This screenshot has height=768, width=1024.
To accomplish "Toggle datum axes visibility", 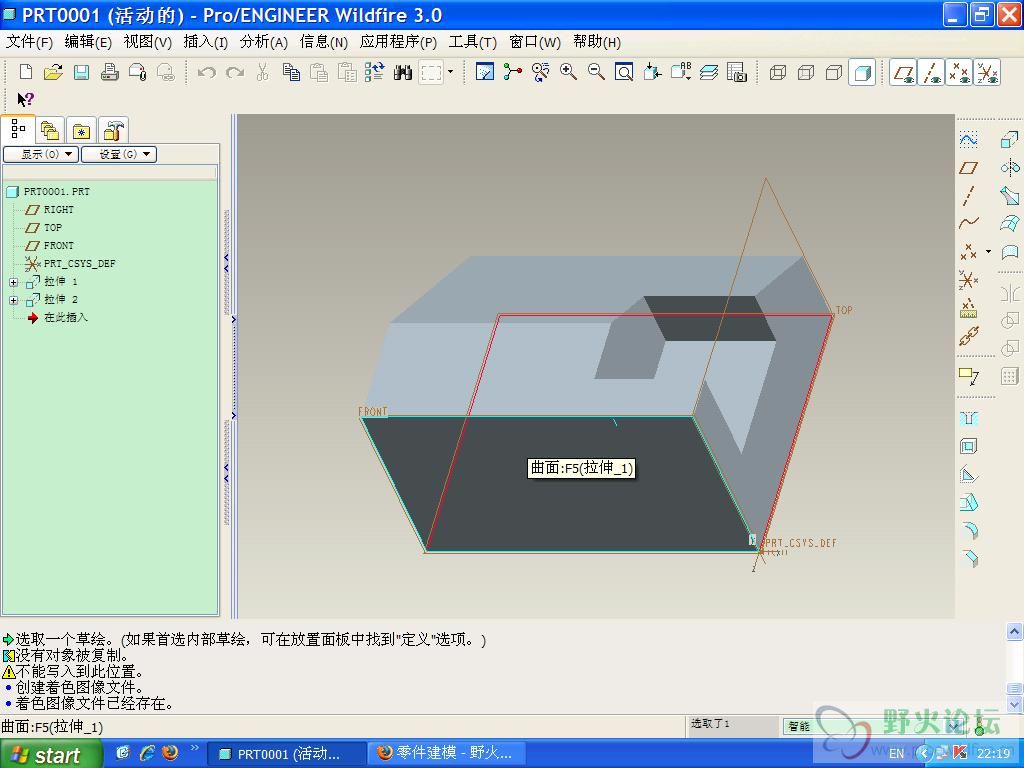I will pos(931,72).
